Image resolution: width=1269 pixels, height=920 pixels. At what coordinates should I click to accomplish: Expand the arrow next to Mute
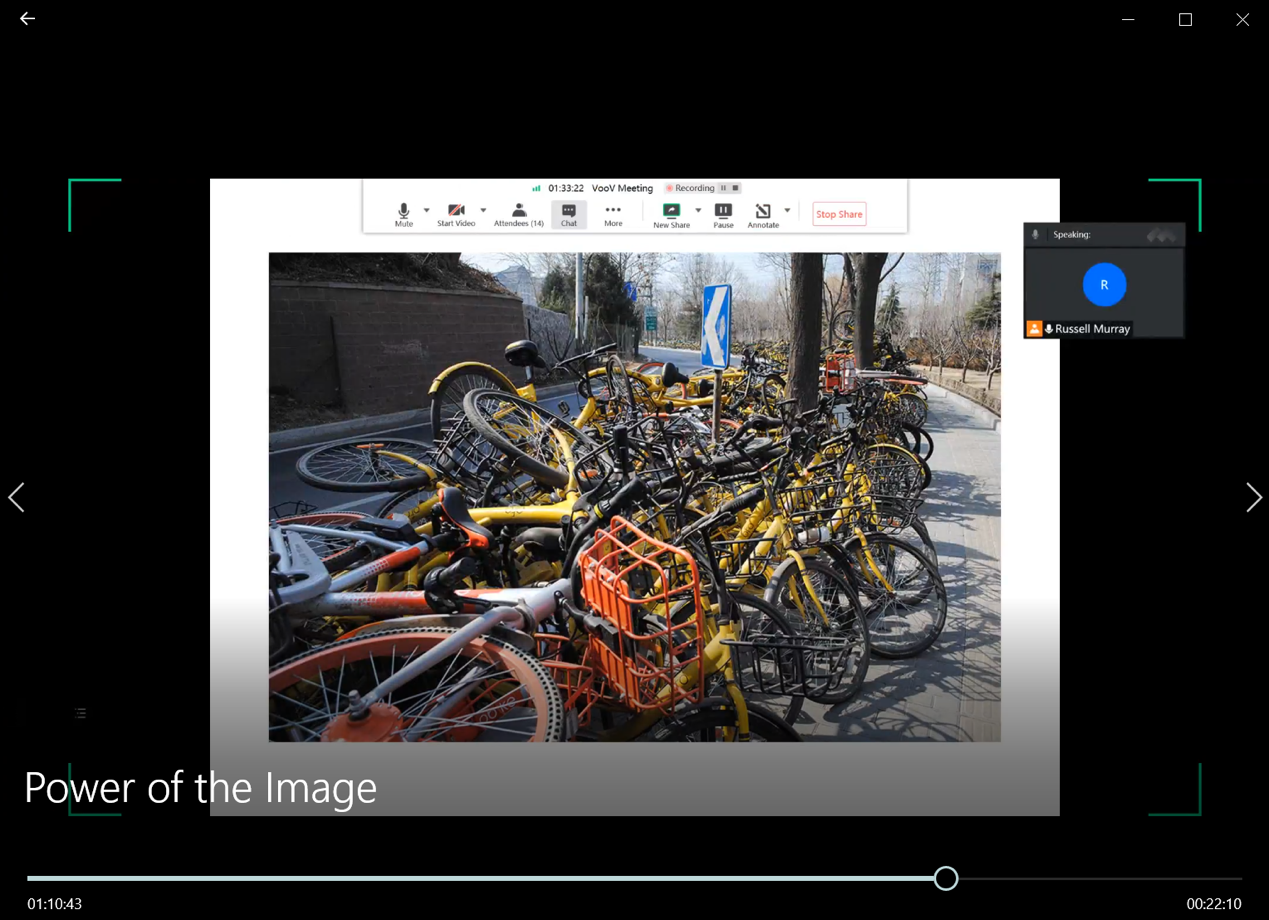click(427, 211)
